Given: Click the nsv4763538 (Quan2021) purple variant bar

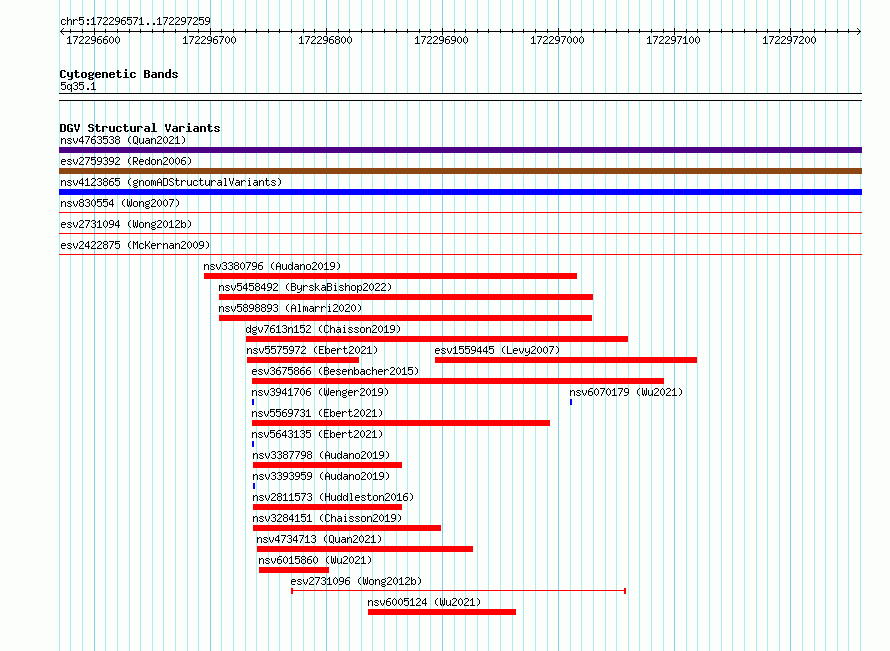Looking at the screenshot, I should coord(460,150).
